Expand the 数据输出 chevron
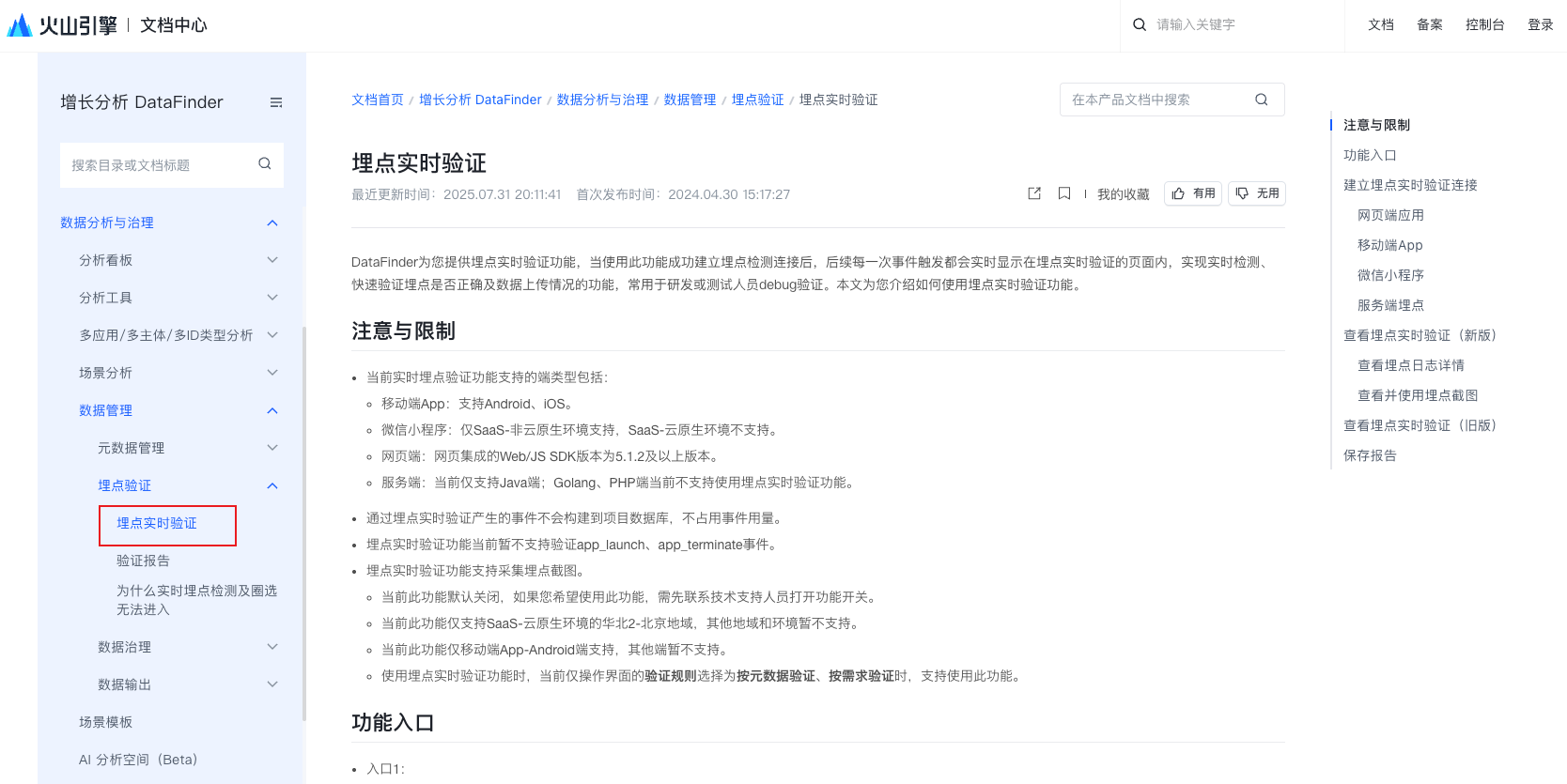 272,684
